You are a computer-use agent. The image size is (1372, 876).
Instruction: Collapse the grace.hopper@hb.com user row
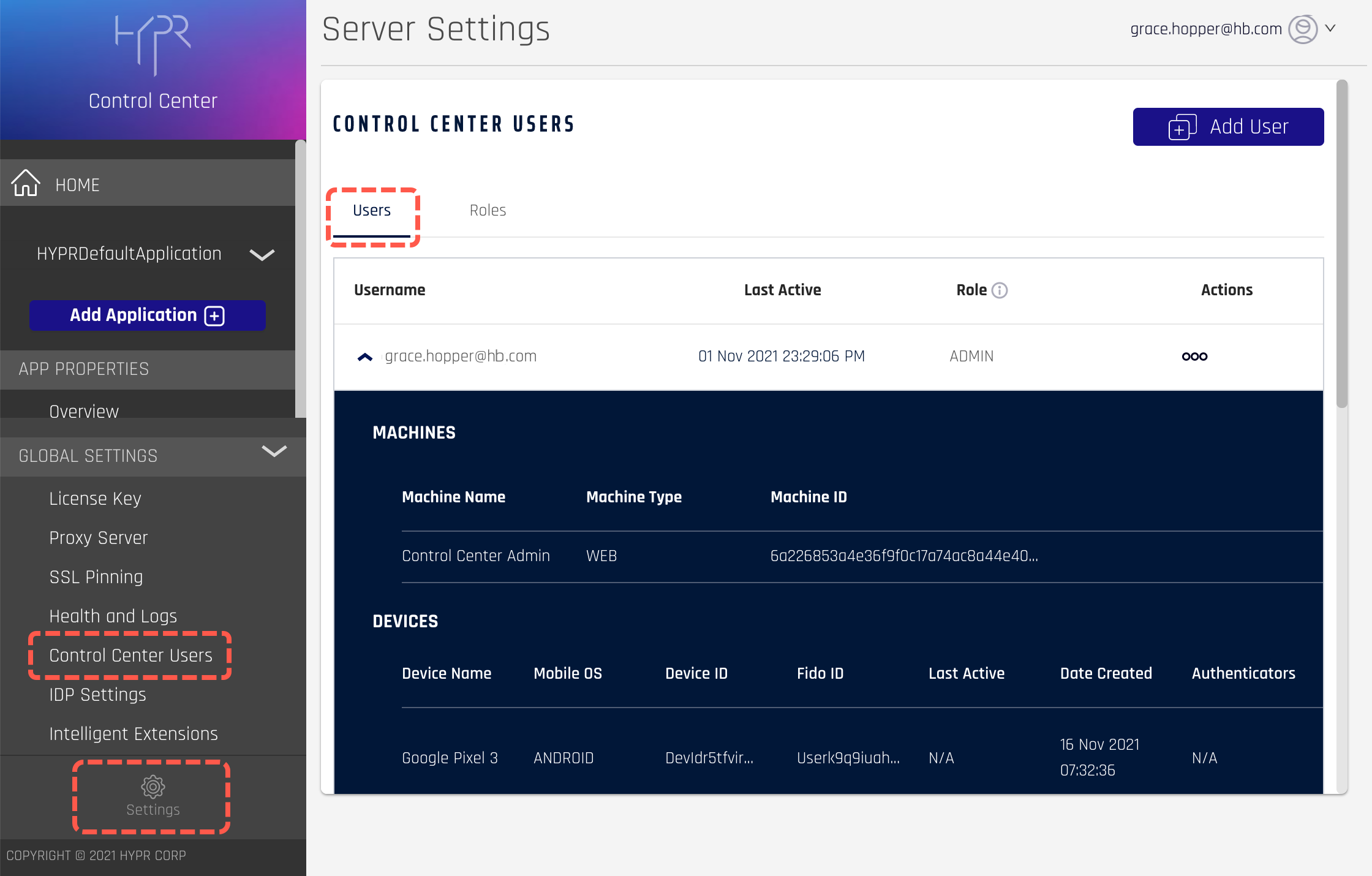pyautogui.click(x=365, y=357)
